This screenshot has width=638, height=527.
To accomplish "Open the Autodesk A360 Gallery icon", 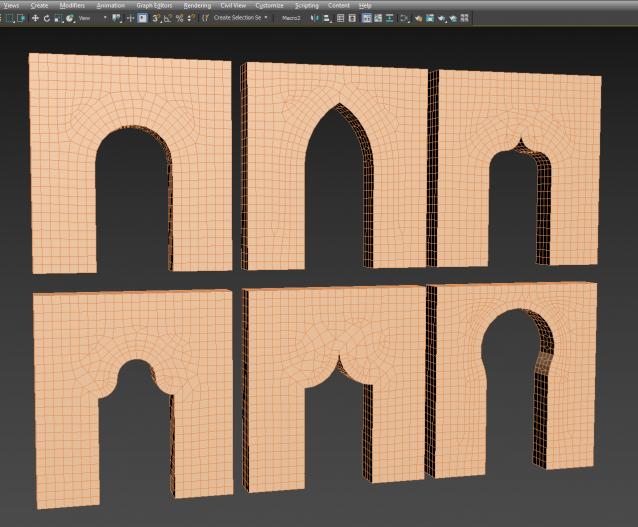I will point(464,18).
